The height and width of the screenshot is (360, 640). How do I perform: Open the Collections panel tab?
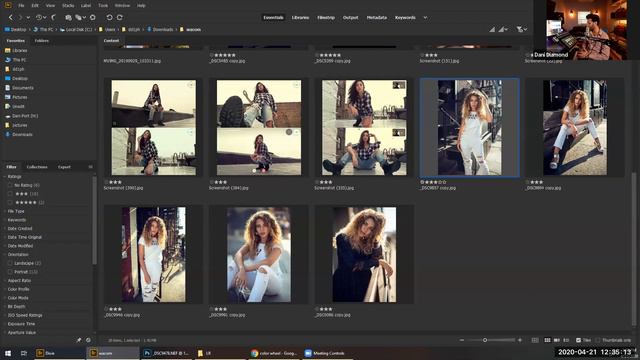tap(37, 167)
